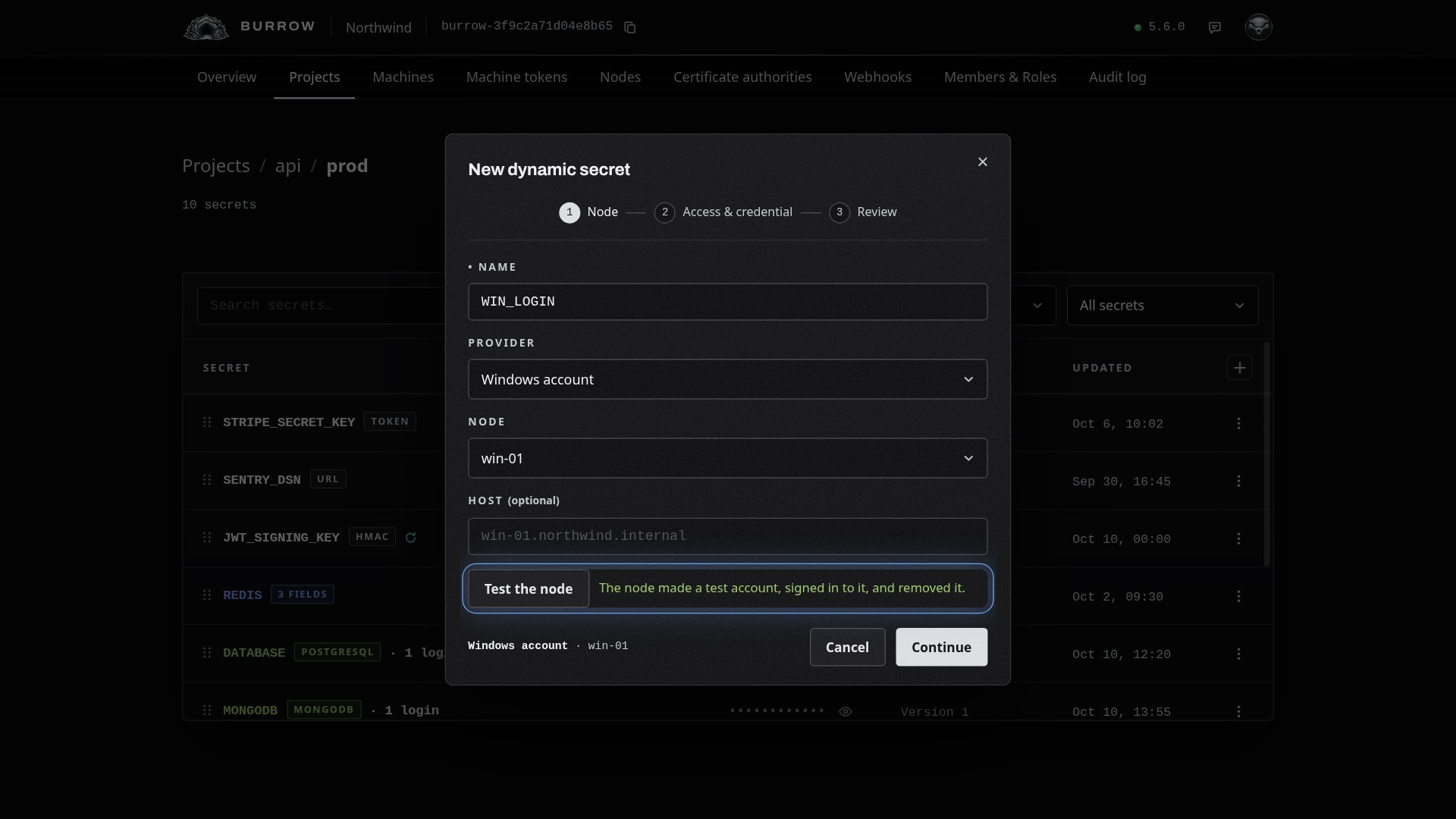Click the Search secrets field
The image size is (1456, 819).
pyautogui.click(x=322, y=306)
